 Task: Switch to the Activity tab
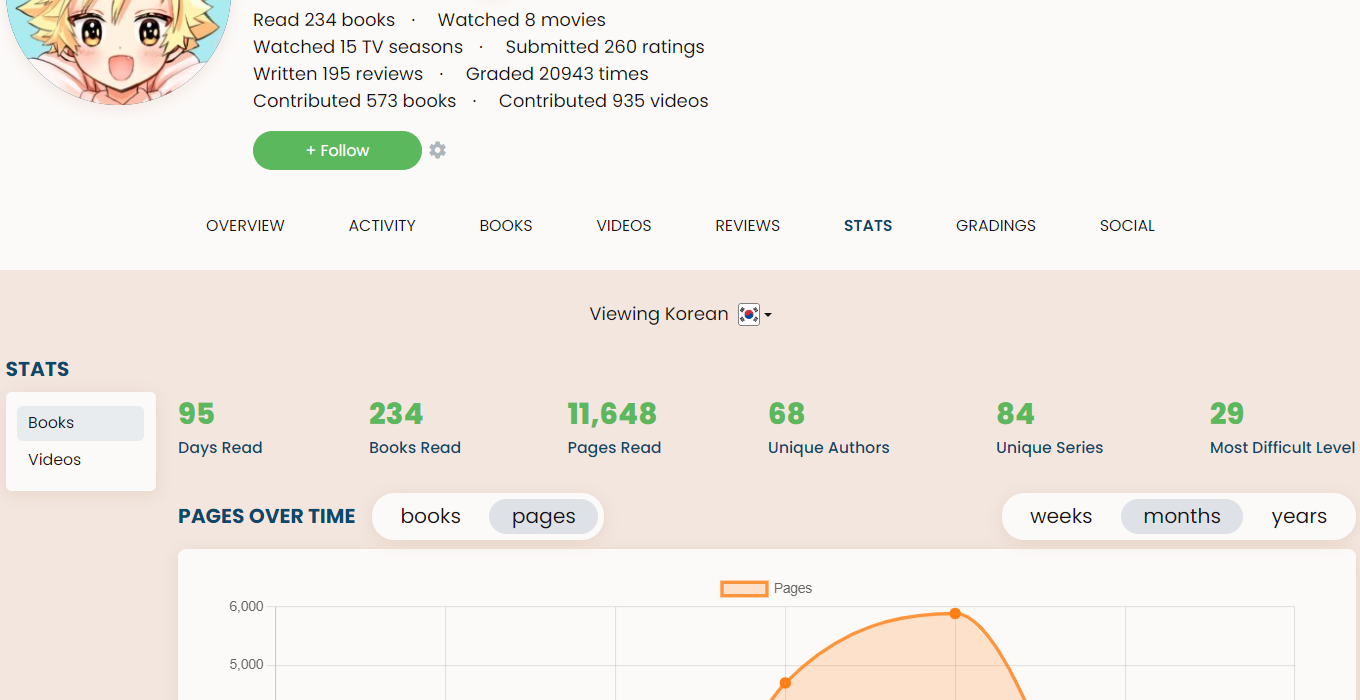(382, 226)
